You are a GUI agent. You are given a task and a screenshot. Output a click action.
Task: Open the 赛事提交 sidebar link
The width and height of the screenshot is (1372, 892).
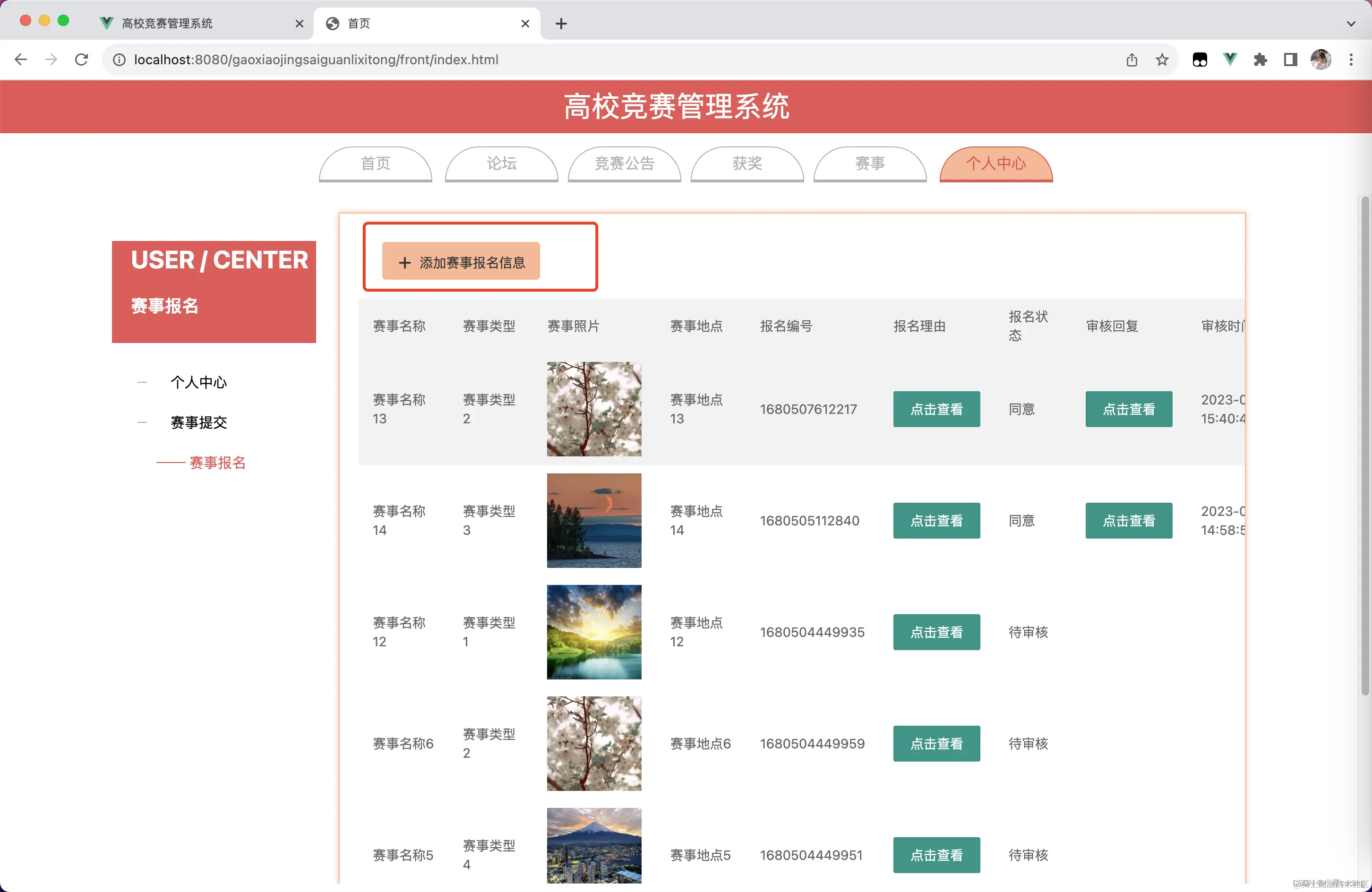[x=198, y=422]
